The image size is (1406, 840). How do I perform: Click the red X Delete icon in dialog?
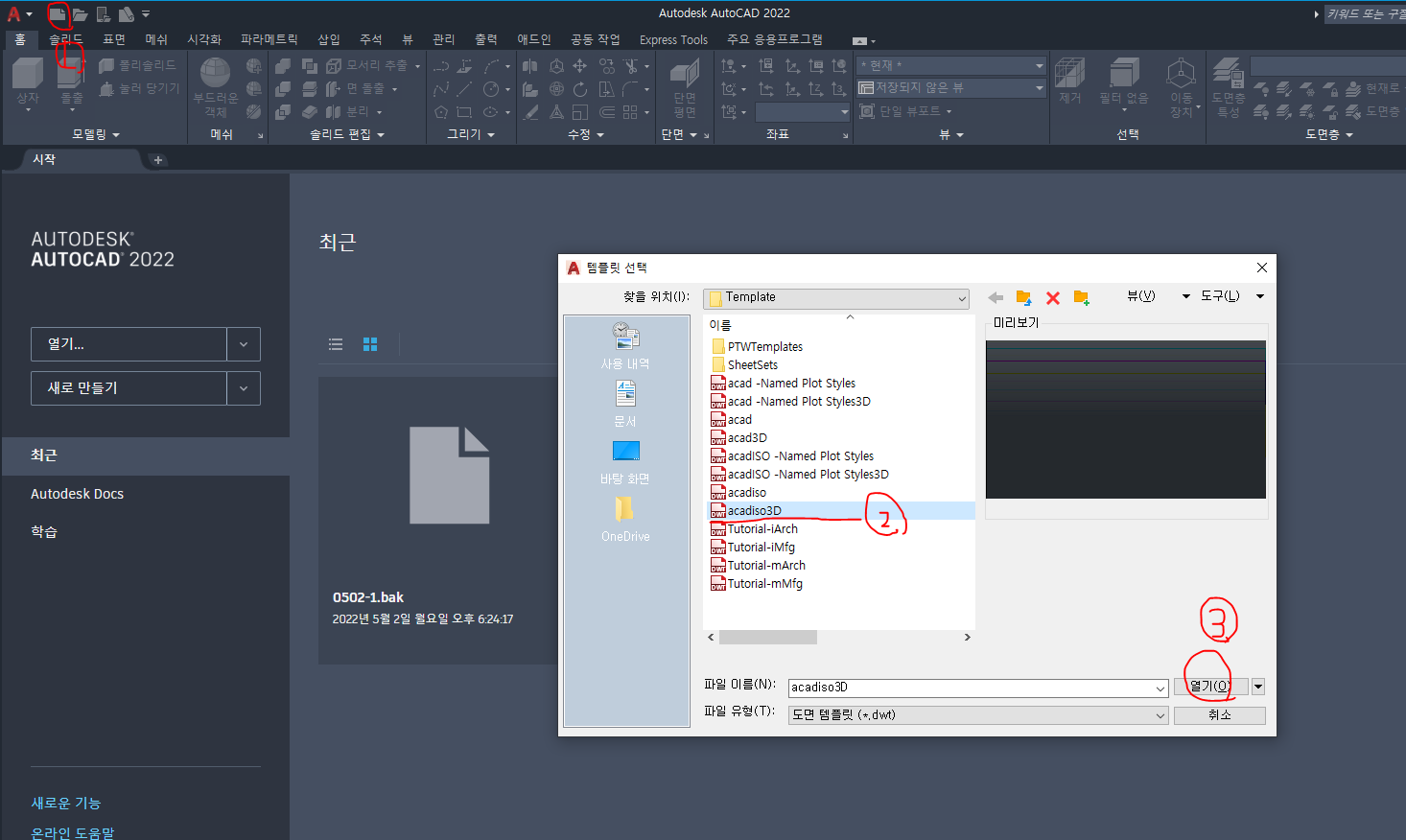[x=1052, y=298]
